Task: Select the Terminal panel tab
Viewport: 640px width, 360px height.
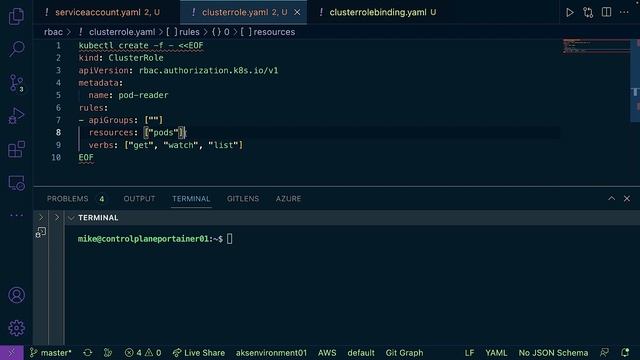Action: [x=191, y=199]
